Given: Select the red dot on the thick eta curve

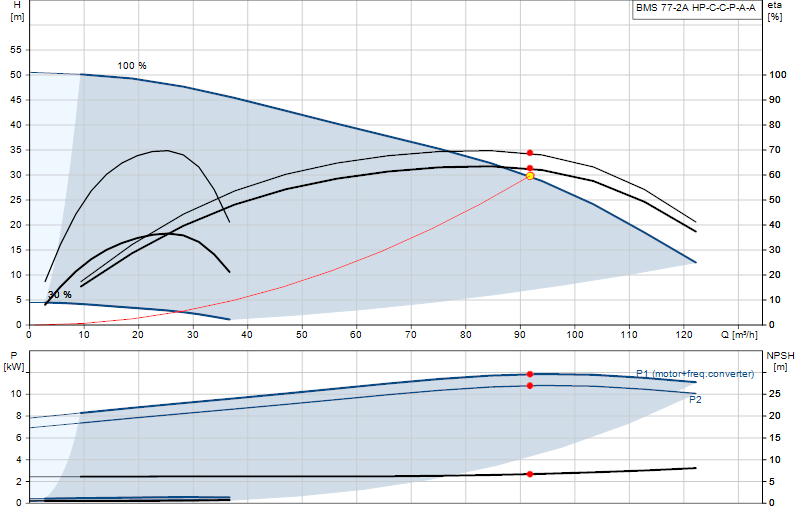Looking at the screenshot, I should (x=530, y=168).
